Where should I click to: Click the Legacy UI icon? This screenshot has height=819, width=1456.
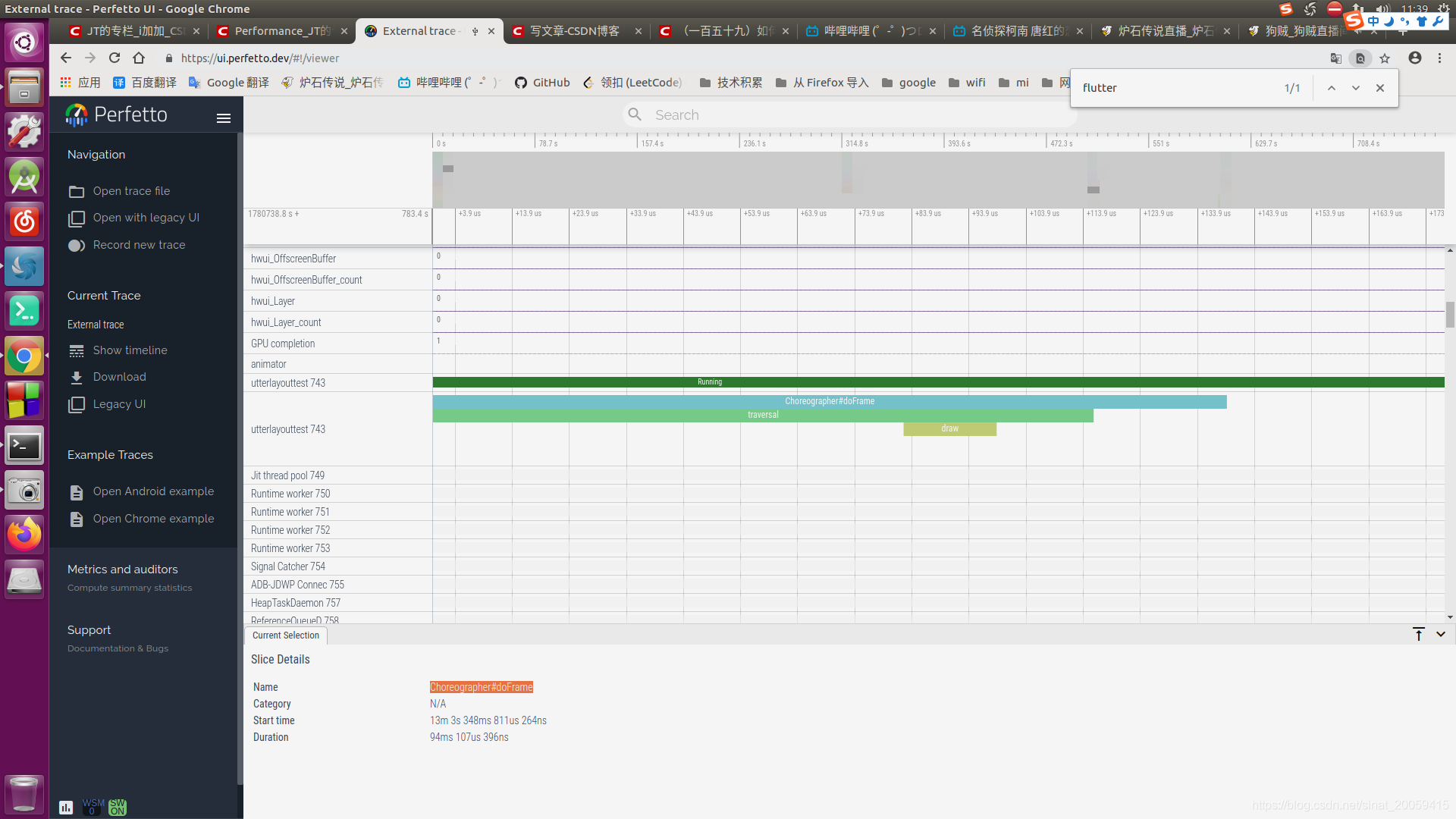[77, 405]
